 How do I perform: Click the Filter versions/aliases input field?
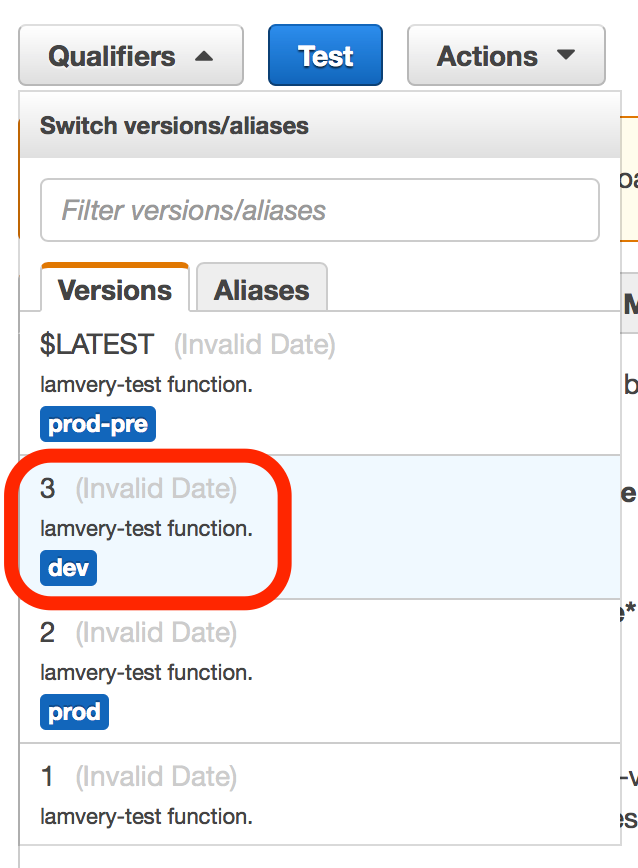click(x=319, y=211)
